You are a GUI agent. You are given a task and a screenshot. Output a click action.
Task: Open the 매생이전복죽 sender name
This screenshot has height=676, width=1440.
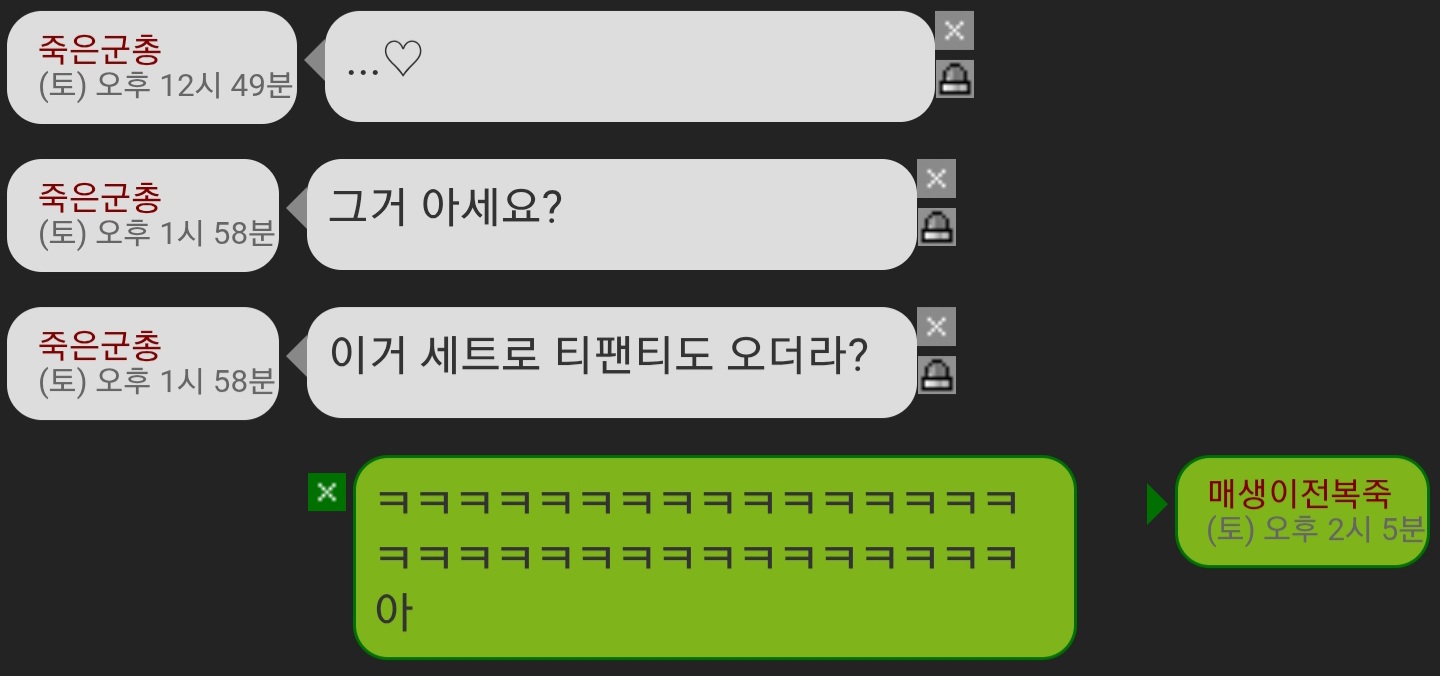click(1300, 493)
